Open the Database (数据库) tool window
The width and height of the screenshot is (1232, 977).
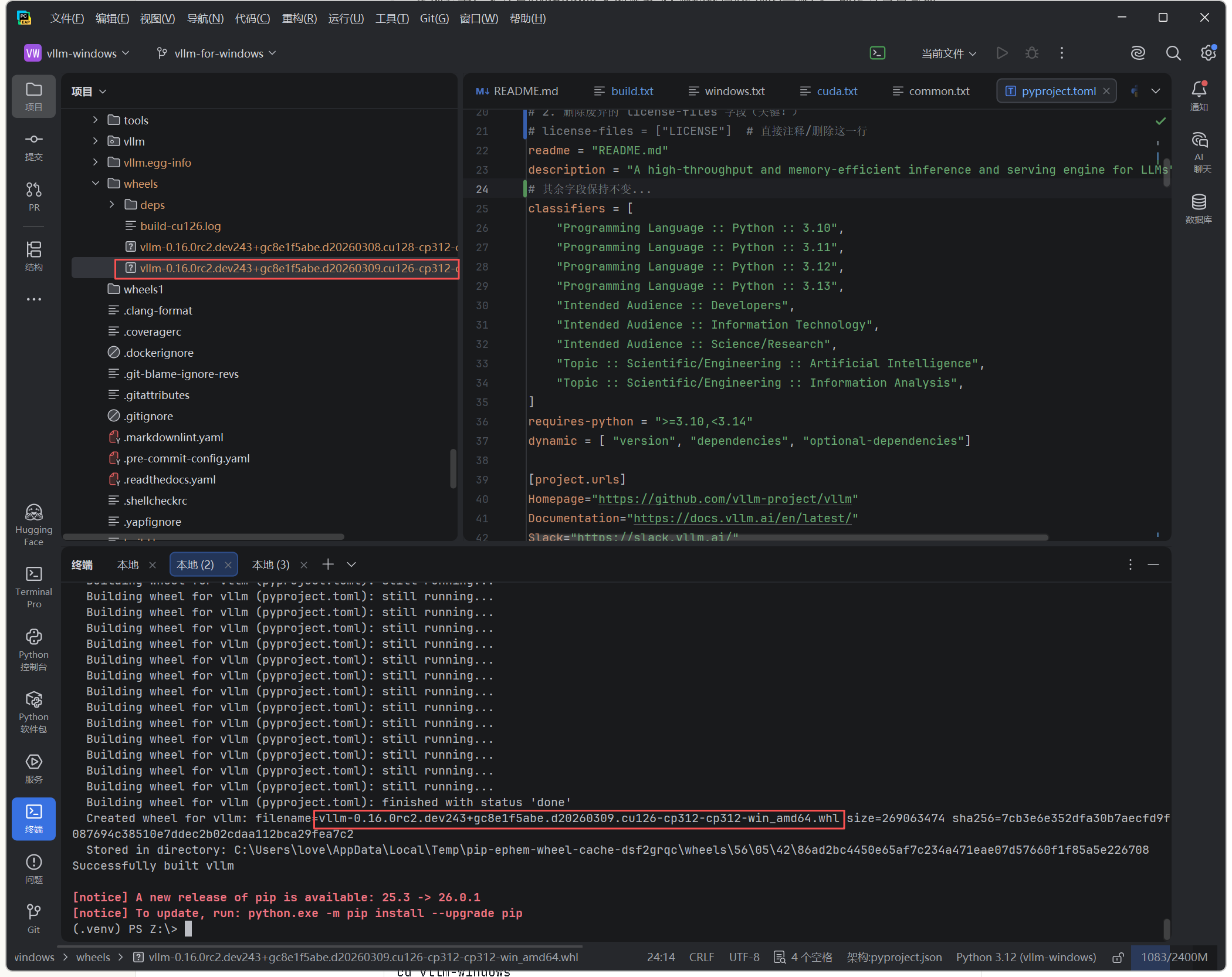pos(1198,208)
